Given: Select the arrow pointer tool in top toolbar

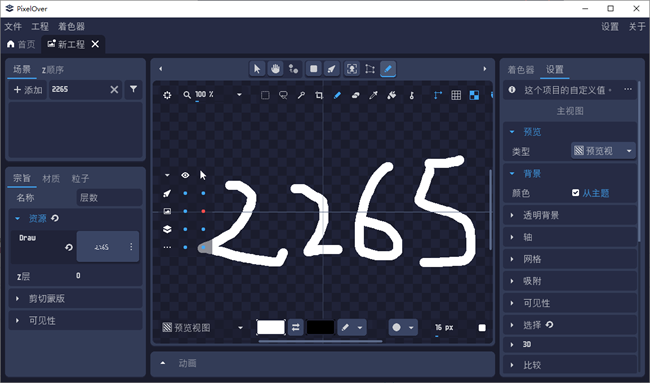Looking at the screenshot, I should point(257,69).
